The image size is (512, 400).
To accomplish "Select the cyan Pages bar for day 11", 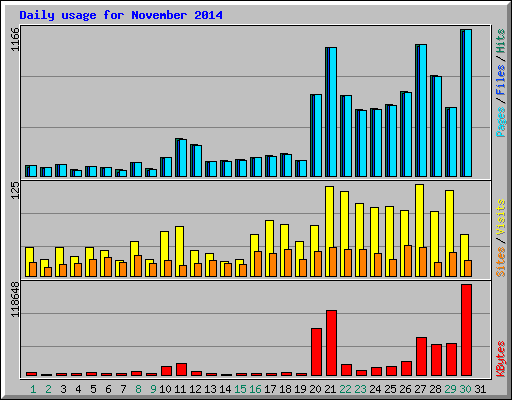I will point(183,158).
